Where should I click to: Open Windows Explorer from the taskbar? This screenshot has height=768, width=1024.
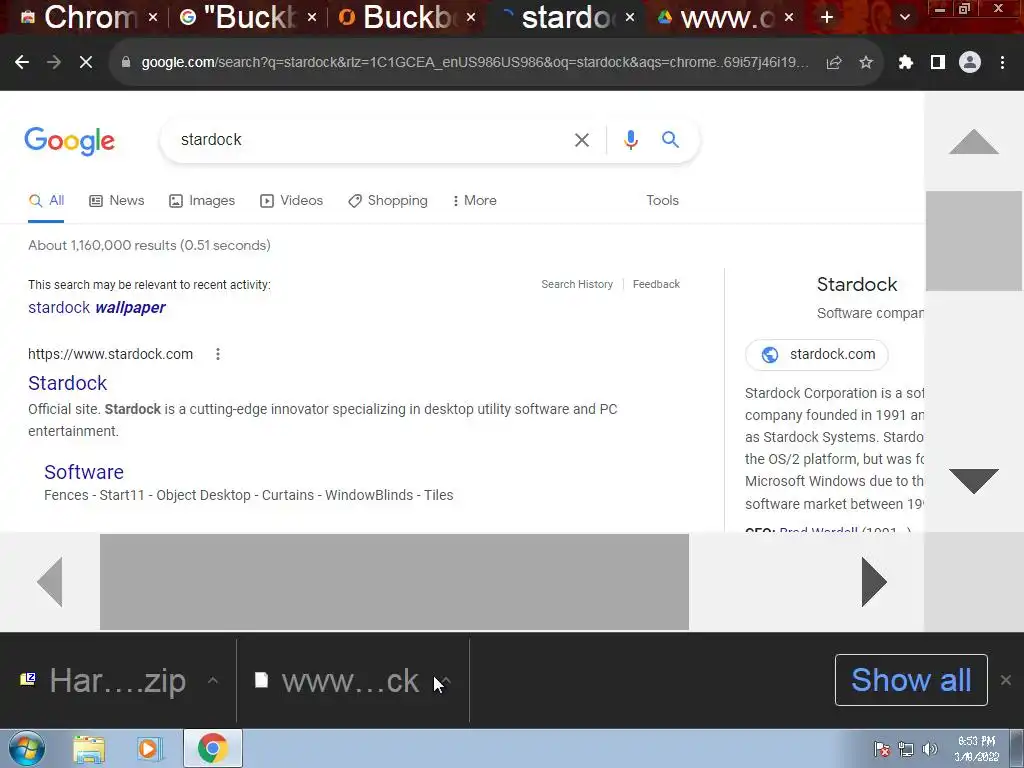pyautogui.click(x=89, y=748)
